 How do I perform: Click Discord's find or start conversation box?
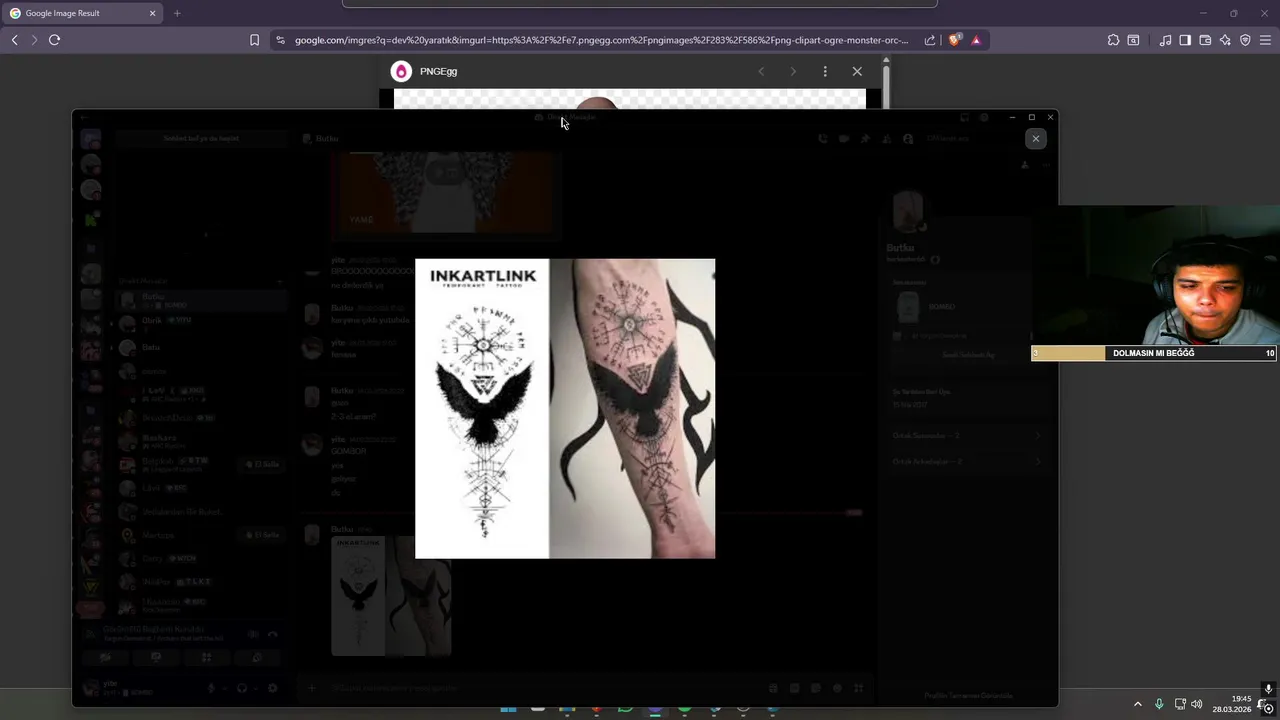coord(201,138)
